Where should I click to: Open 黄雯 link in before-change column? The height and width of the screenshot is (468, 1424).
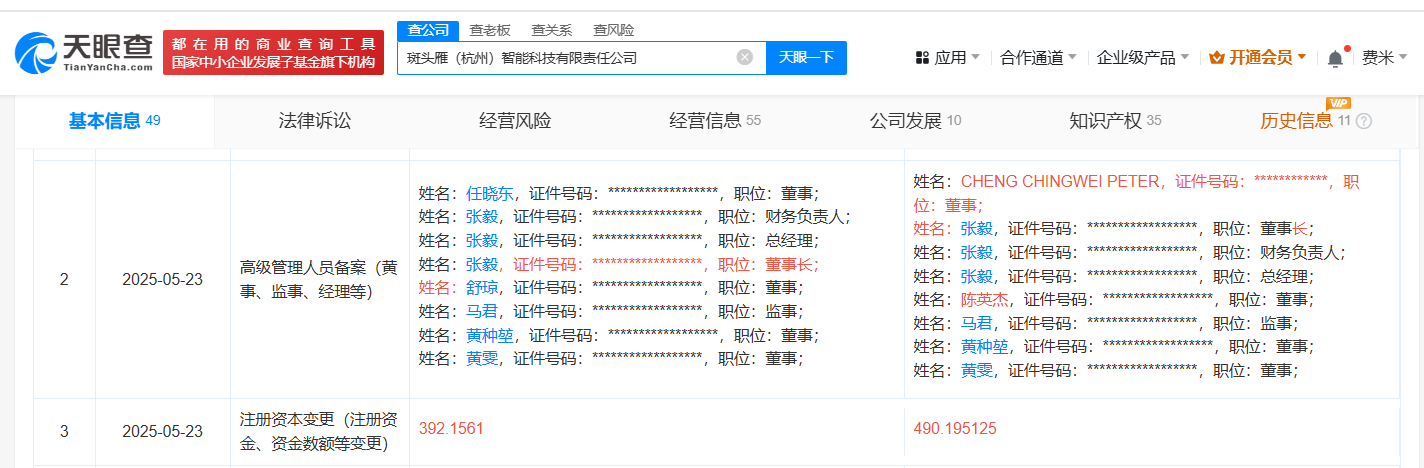481,359
